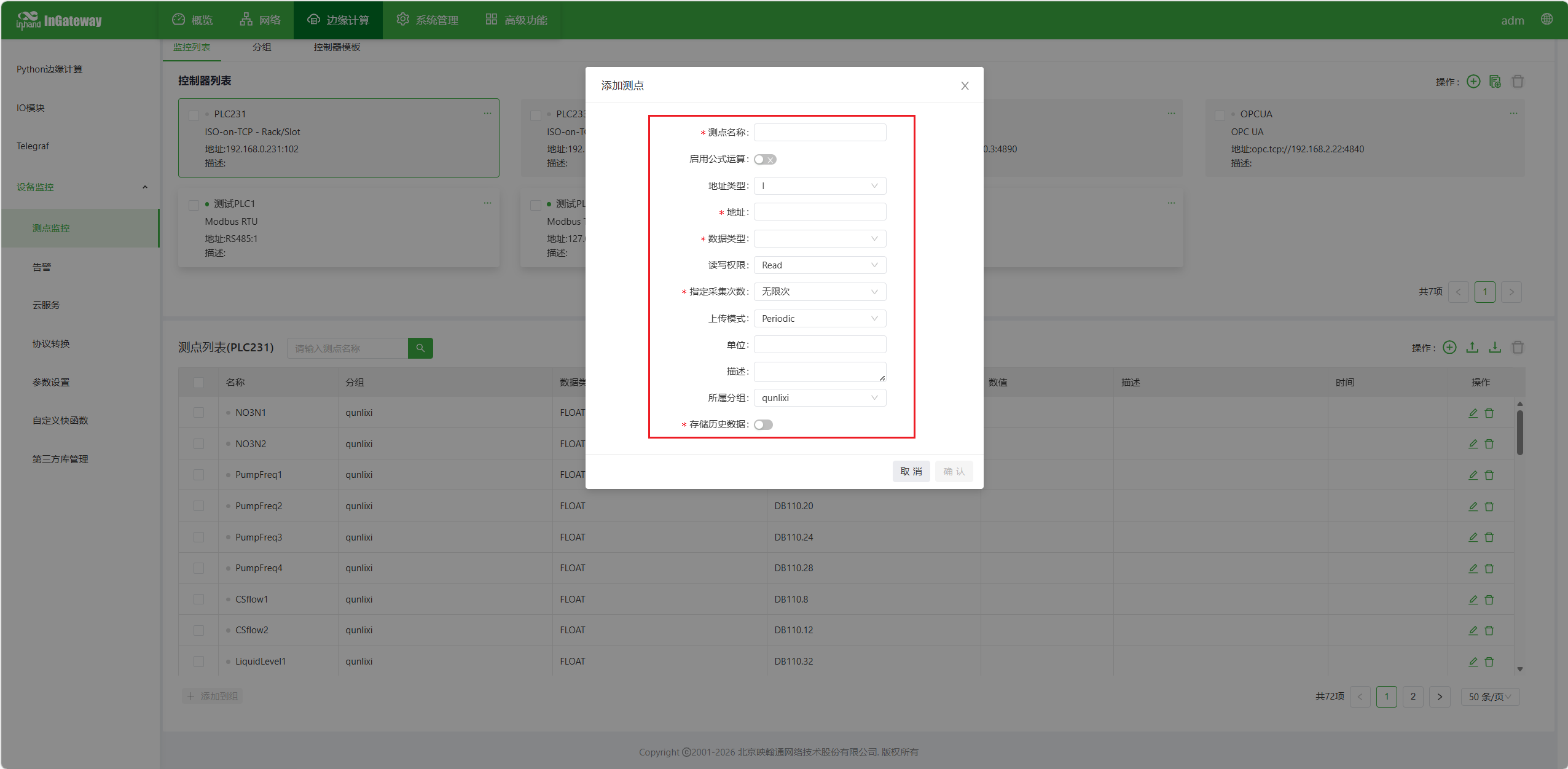Click the green search magnifier button
1568x769 pixels.
(420, 348)
